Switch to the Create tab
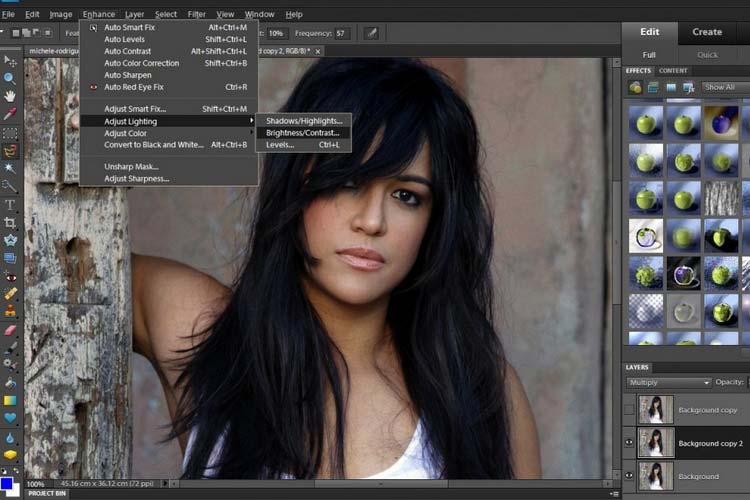 click(707, 32)
